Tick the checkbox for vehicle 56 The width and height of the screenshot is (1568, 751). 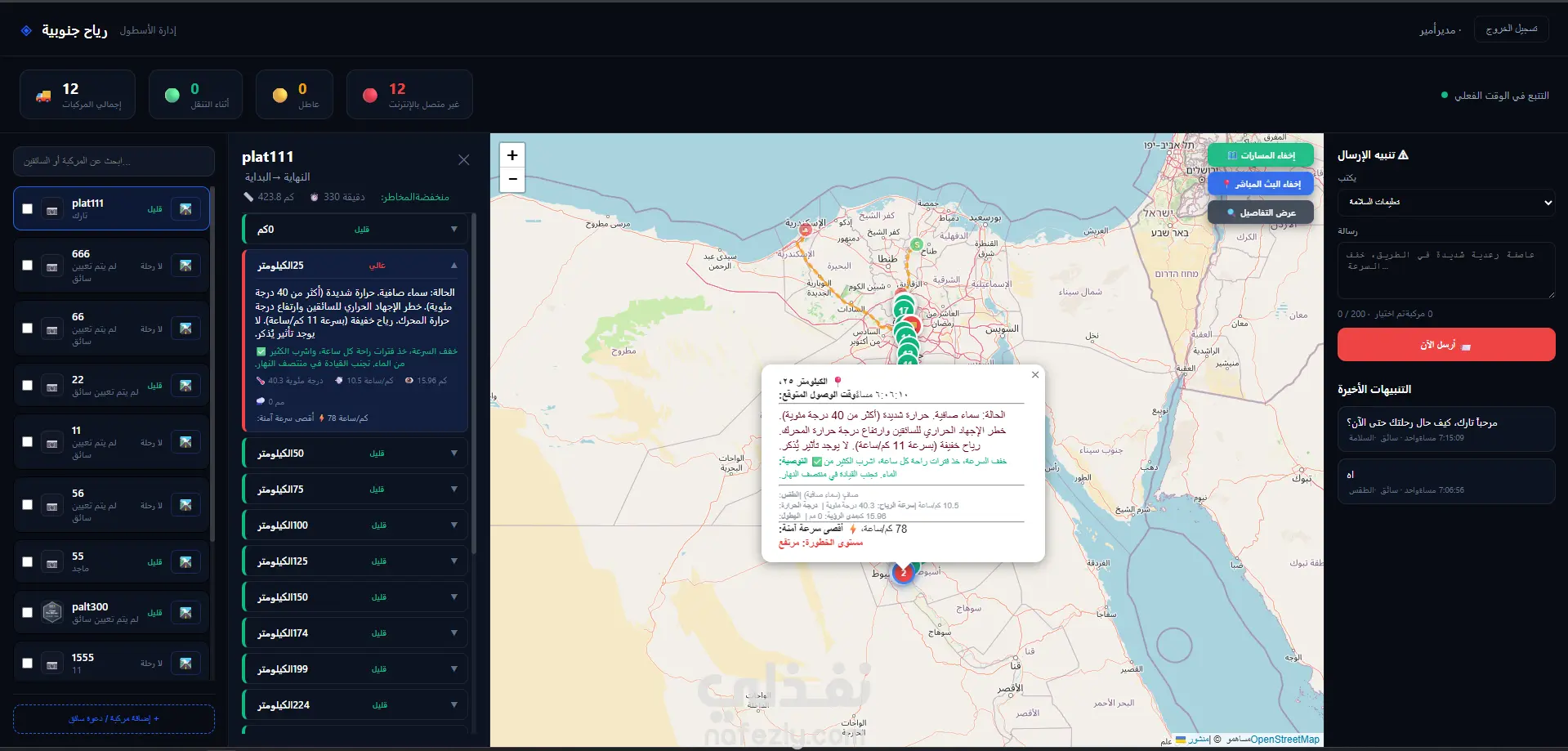tap(27, 505)
